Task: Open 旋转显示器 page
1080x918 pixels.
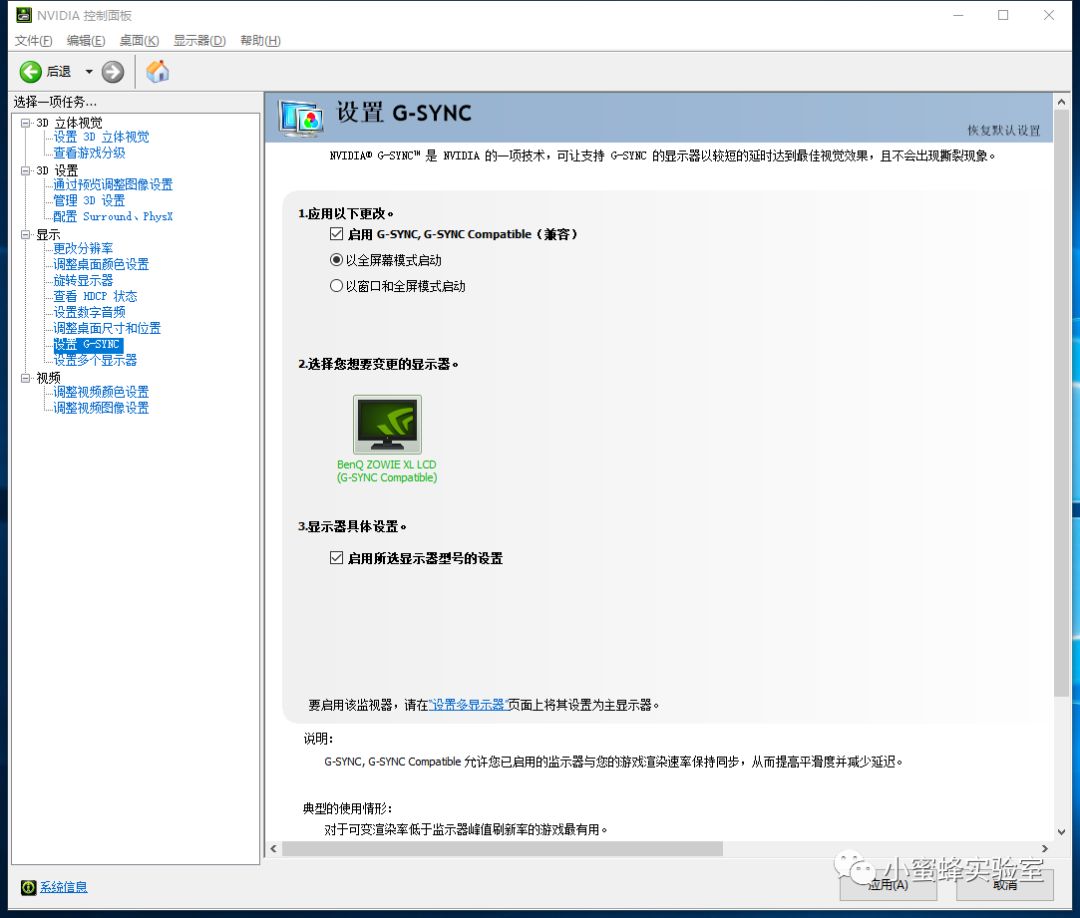Action: [x=83, y=280]
